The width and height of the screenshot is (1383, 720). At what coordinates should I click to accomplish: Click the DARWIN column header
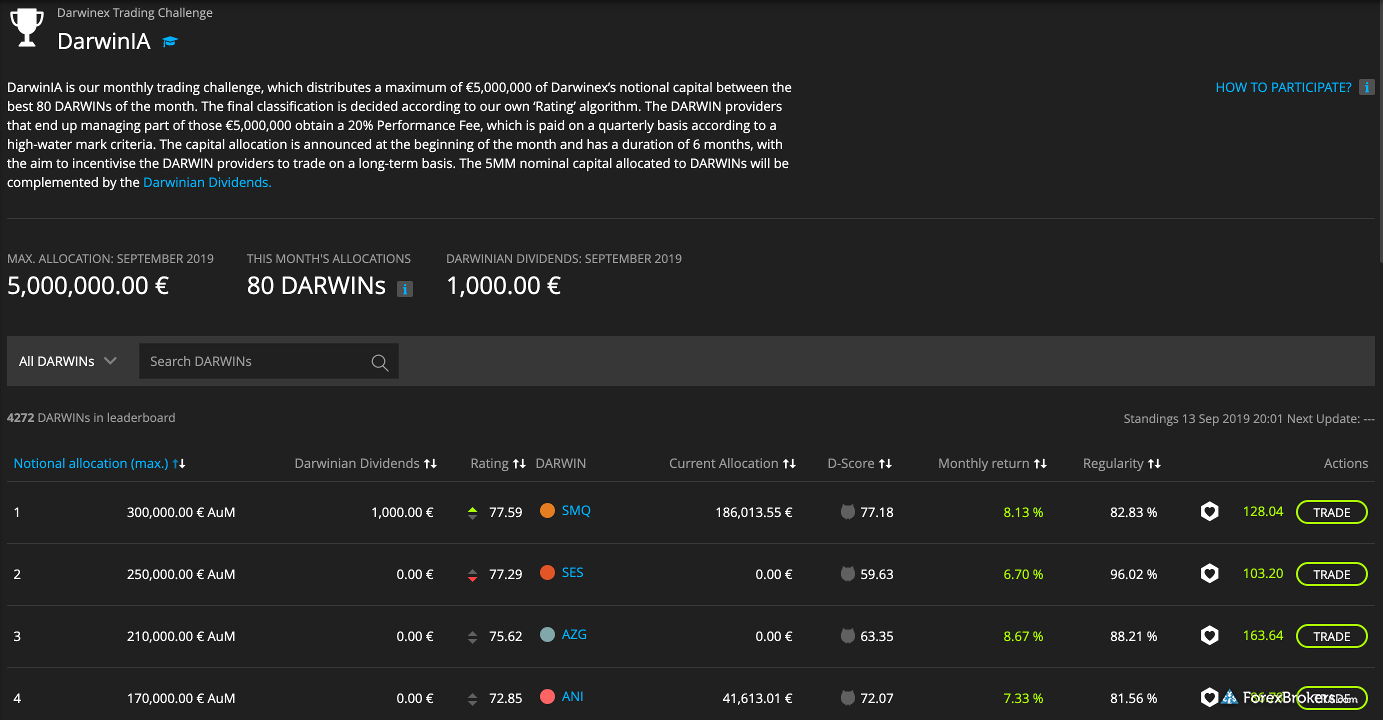click(561, 463)
